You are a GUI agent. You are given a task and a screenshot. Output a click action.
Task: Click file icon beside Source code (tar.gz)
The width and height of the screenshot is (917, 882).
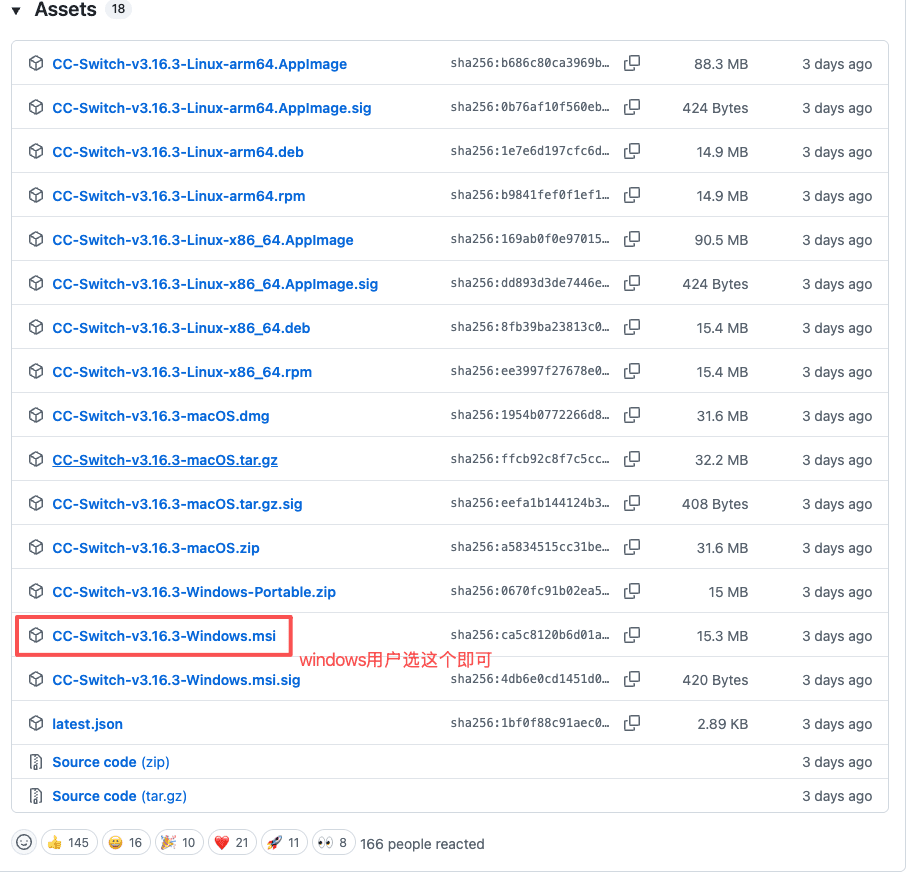tap(36, 797)
